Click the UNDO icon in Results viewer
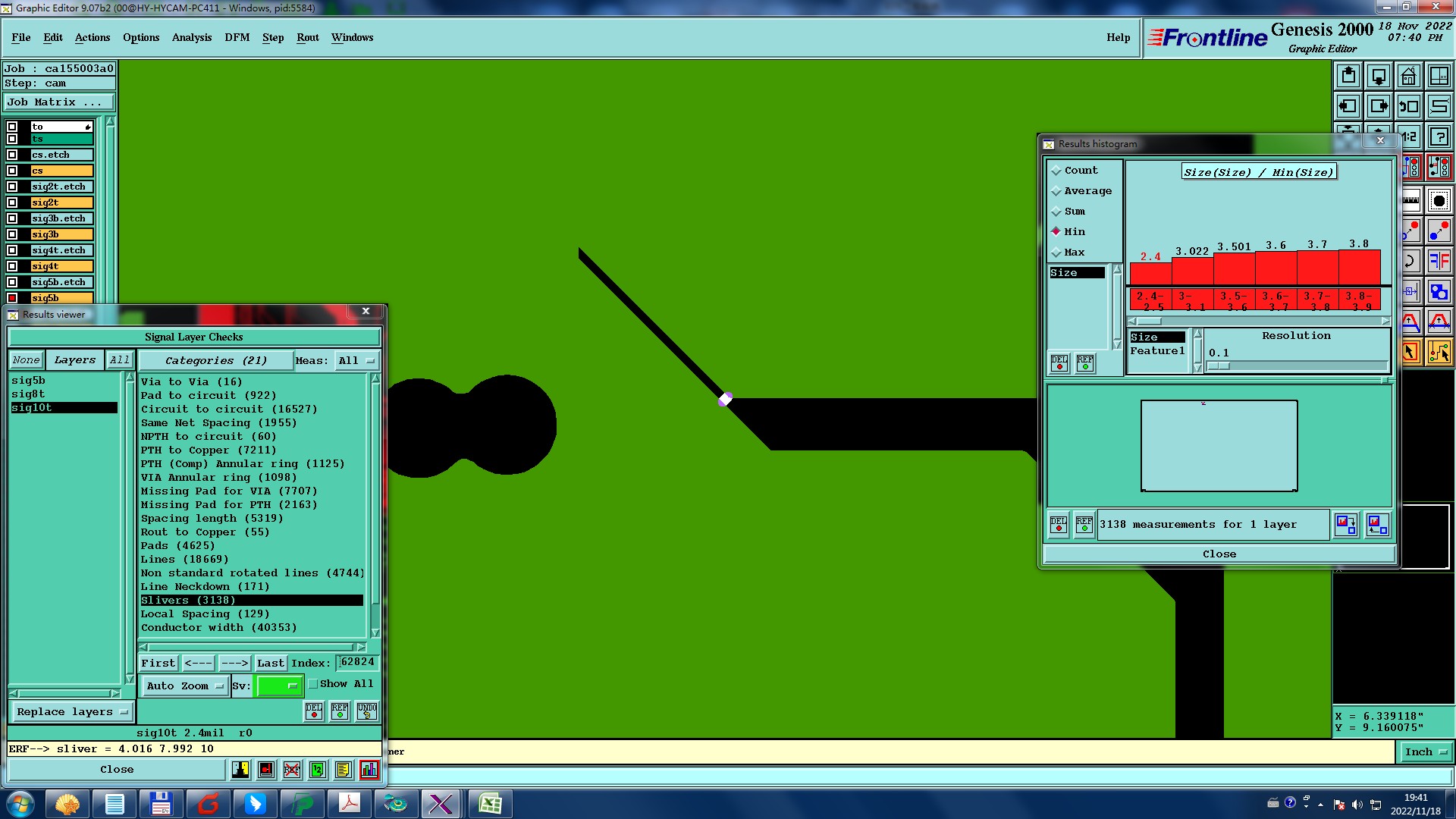This screenshot has width=1456, height=819. click(367, 711)
